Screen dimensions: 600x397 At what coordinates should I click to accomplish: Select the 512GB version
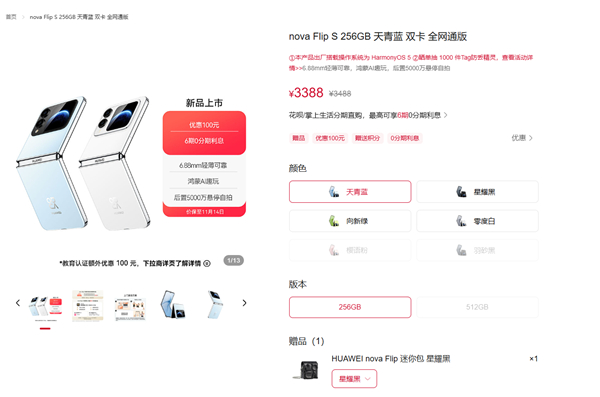click(477, 307)
